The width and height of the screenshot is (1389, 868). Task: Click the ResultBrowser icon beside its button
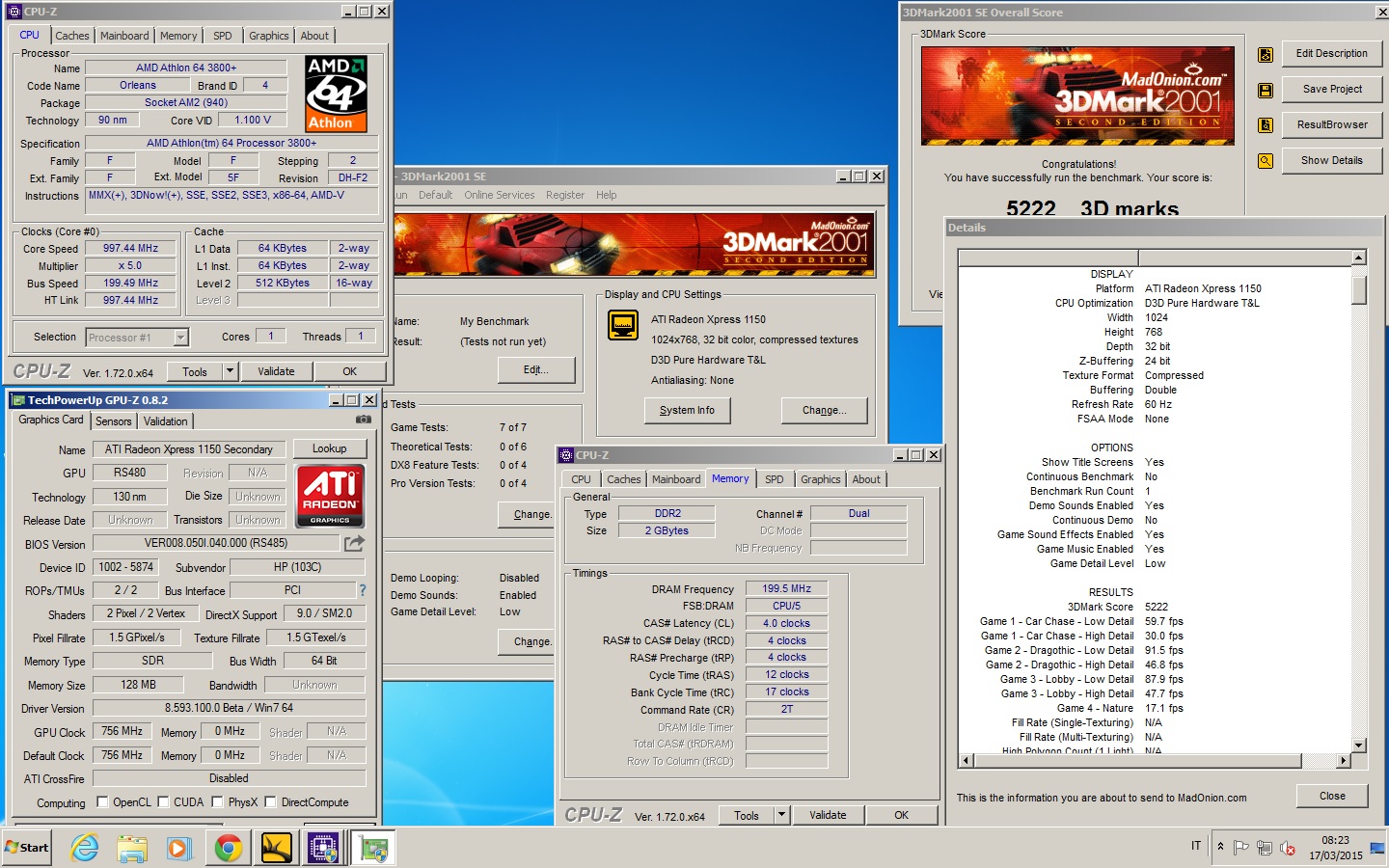coord(1266,125)
